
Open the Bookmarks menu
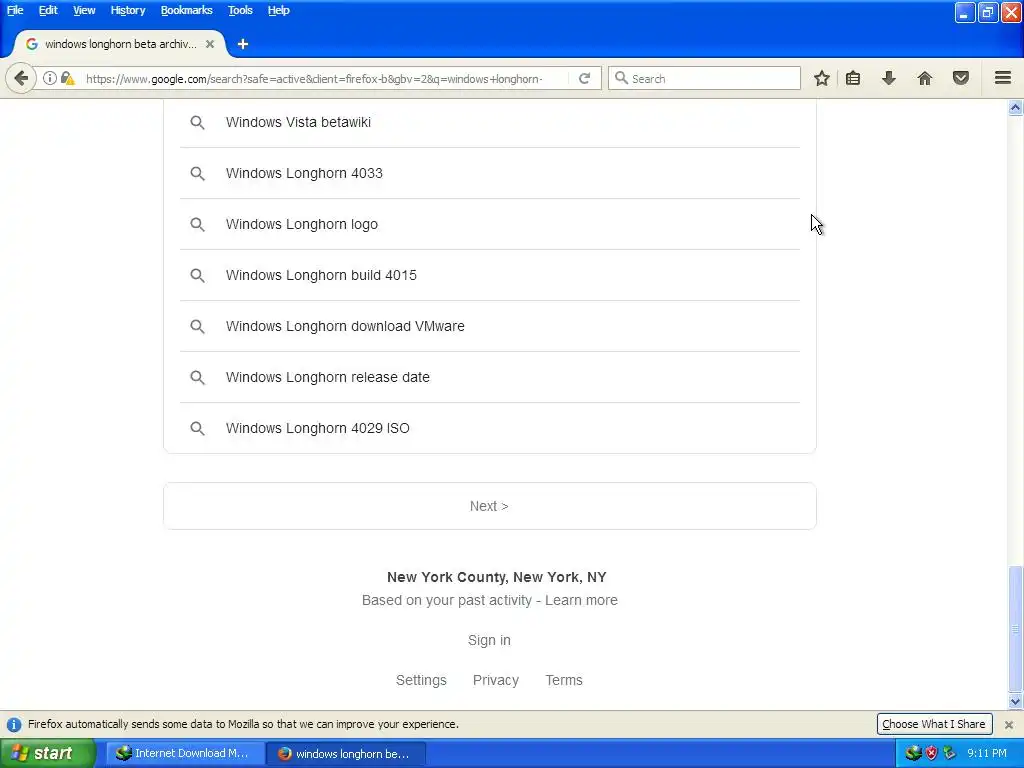click(x=186, y=10)
